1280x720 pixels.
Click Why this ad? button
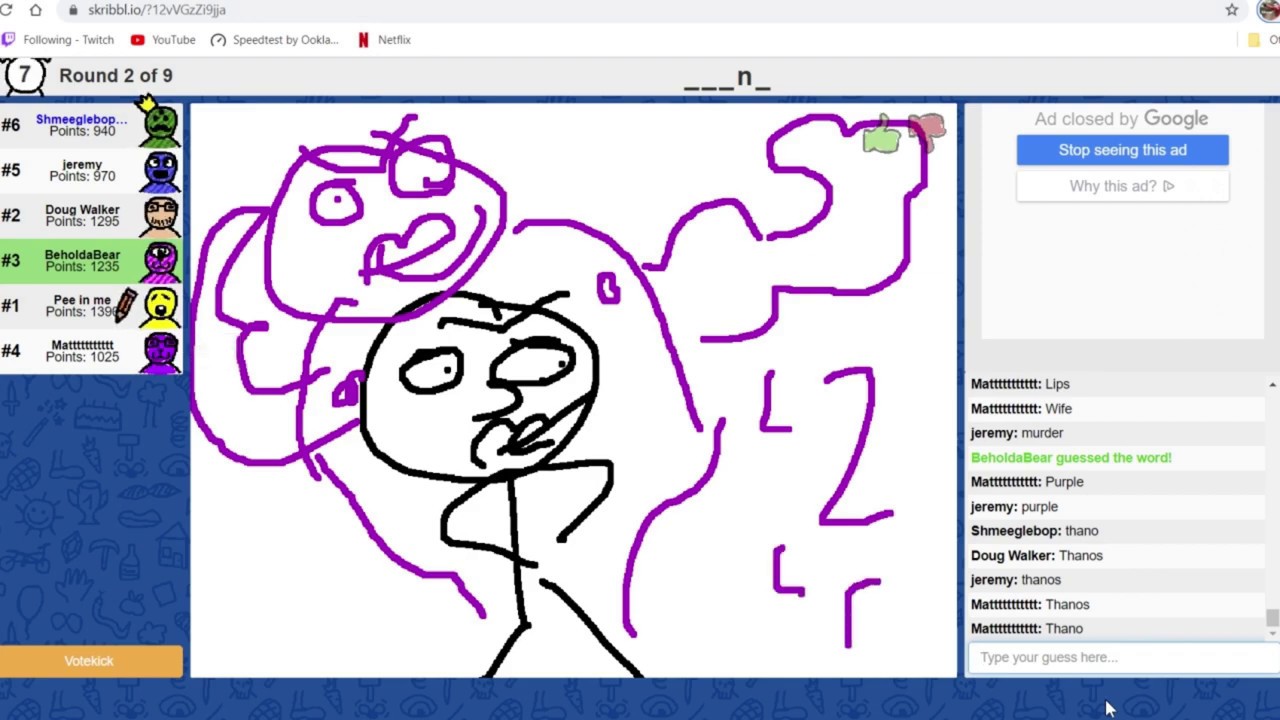[x=1122, y=186]
